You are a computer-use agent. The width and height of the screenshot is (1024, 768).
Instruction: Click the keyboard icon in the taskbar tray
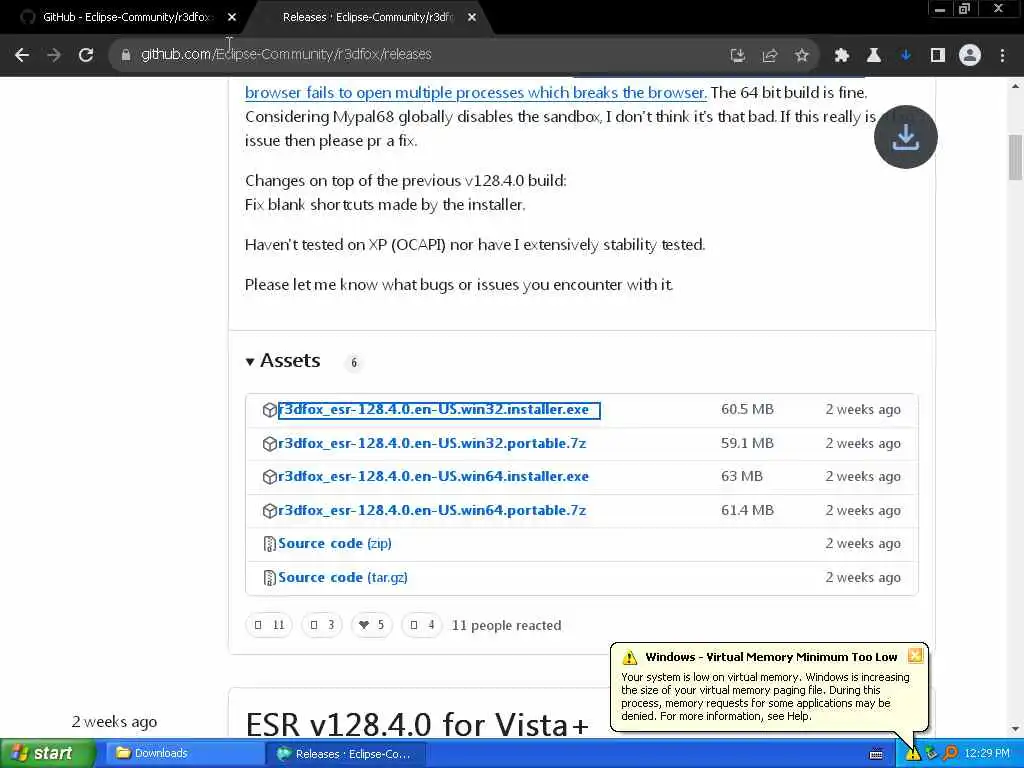point(876,754)
